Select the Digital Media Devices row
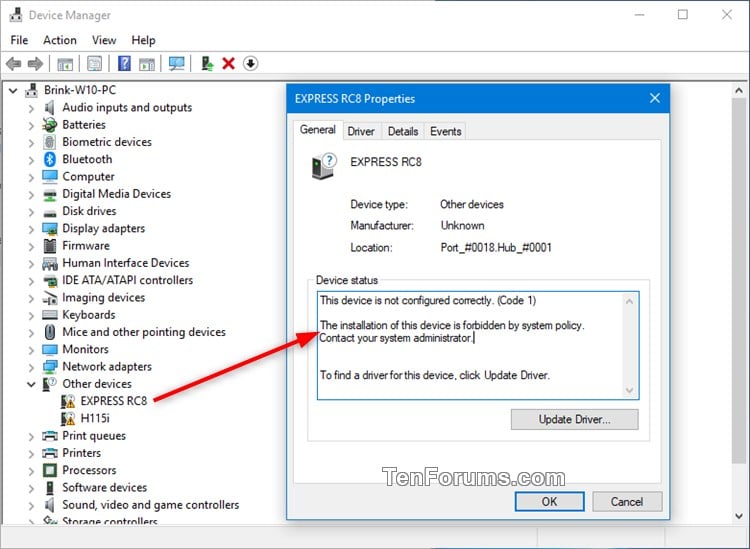The image size is (750, 549). tap(117, 194)
